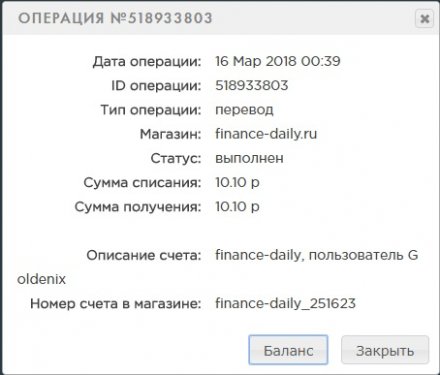Click the label Дата операции:
The image size is (440, 375).
(x=147, y=62)
